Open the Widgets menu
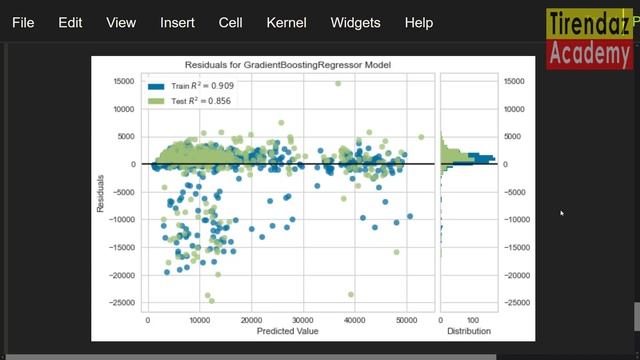This screenshot has width=640, height=360. tap(355, 23)
